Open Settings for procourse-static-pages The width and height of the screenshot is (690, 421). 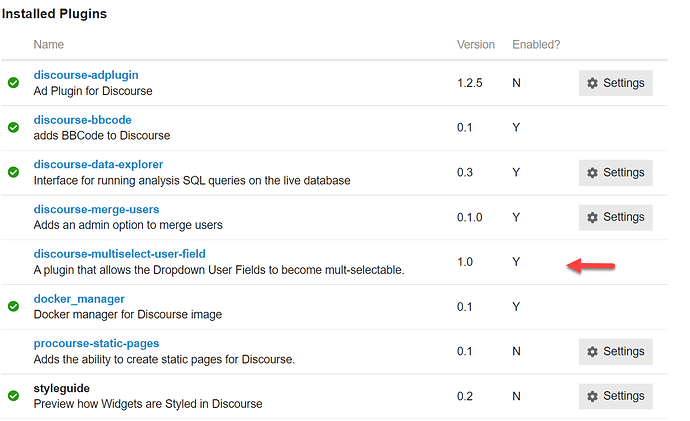click(x=615, y=351)
